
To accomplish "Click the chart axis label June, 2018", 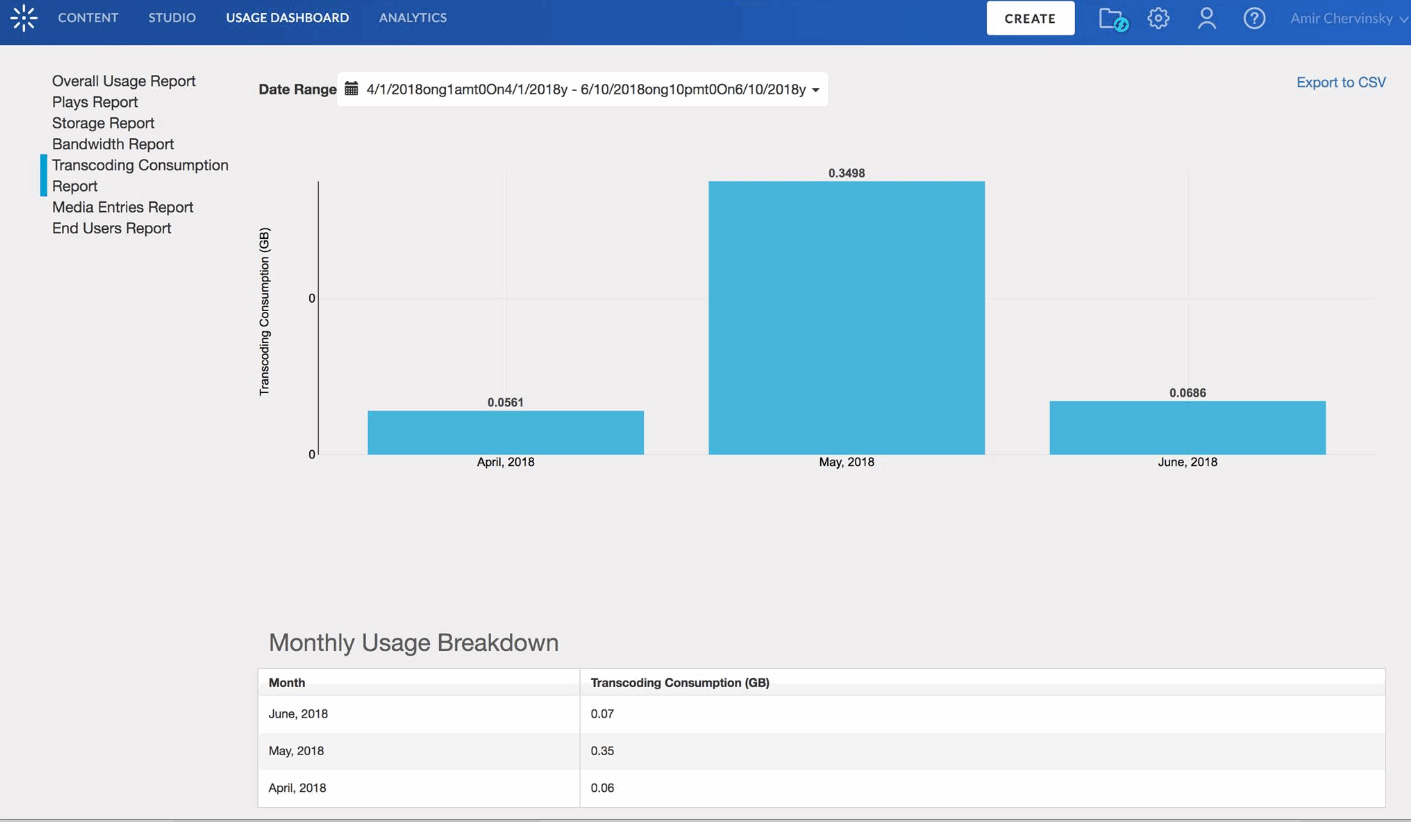I will [x=1188, y=462].
